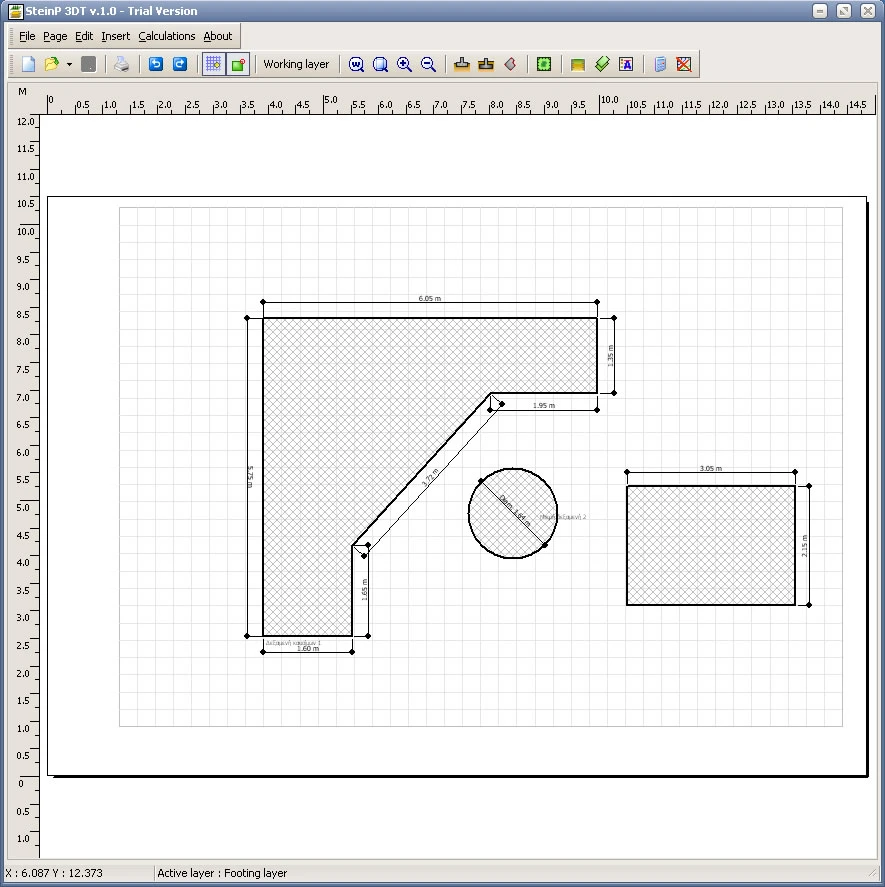This screenshot has height=887, width=885.
Task: Click the yellow-green layer fill icon
Action: point(578,64)
